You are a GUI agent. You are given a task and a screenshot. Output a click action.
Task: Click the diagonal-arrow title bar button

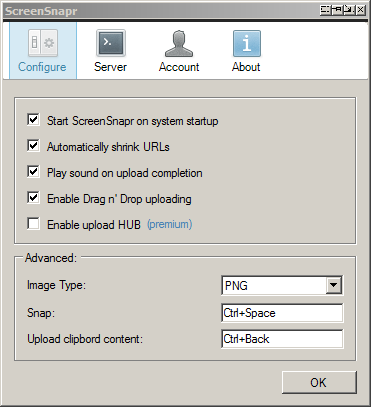[349, 10]
